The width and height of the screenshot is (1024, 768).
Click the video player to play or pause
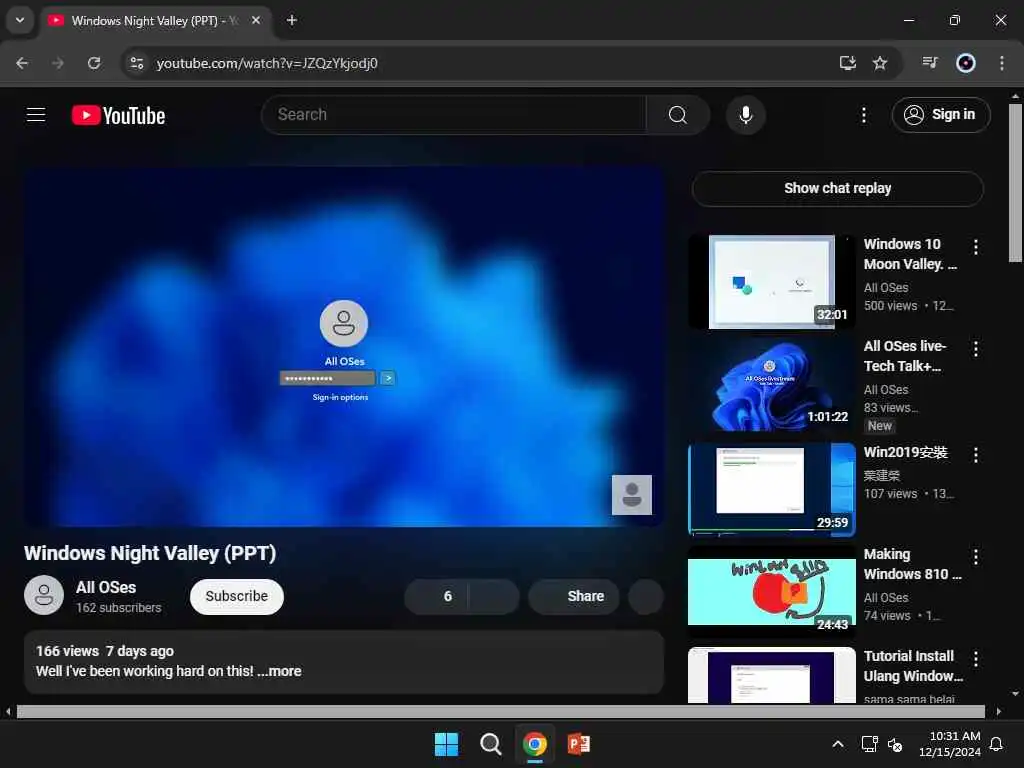(344, 346)
